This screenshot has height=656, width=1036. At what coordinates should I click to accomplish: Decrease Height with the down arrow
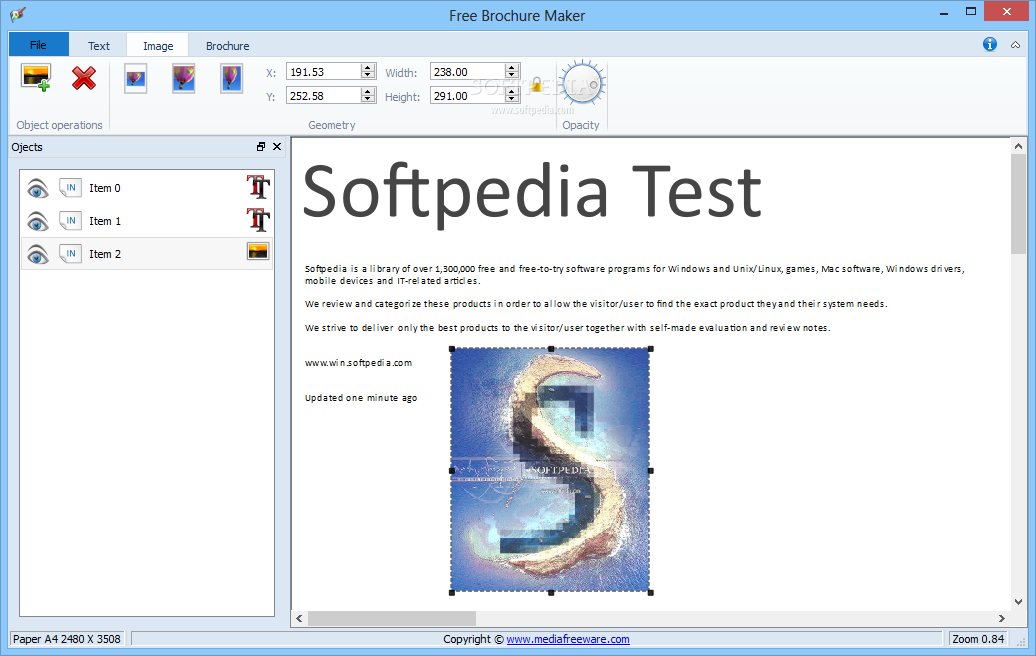[x=512, y=99]
